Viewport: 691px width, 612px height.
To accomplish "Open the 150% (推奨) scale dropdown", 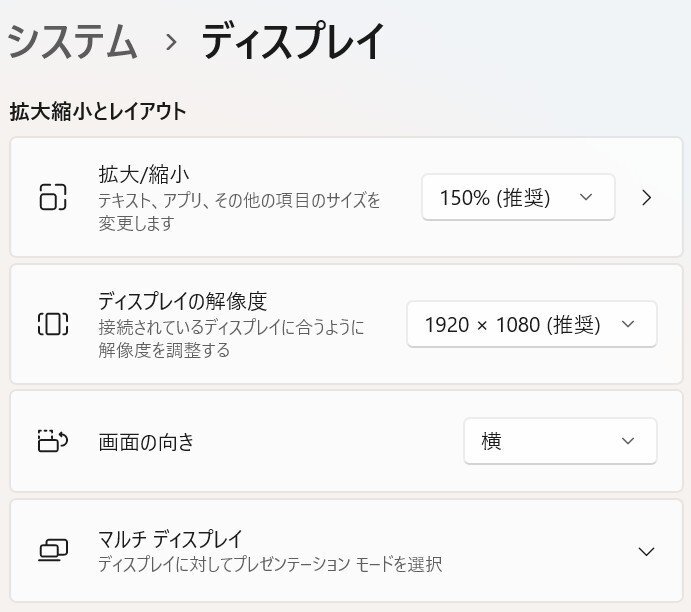I will (518, 197).
